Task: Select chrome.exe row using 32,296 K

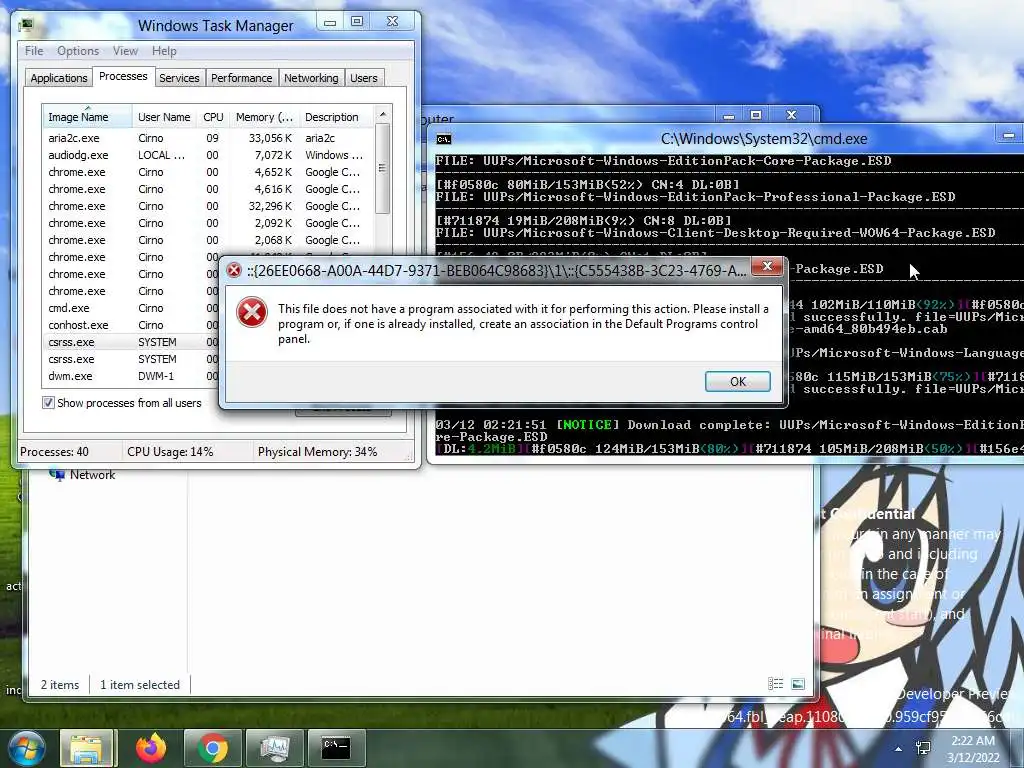Action: pos(209,206)
